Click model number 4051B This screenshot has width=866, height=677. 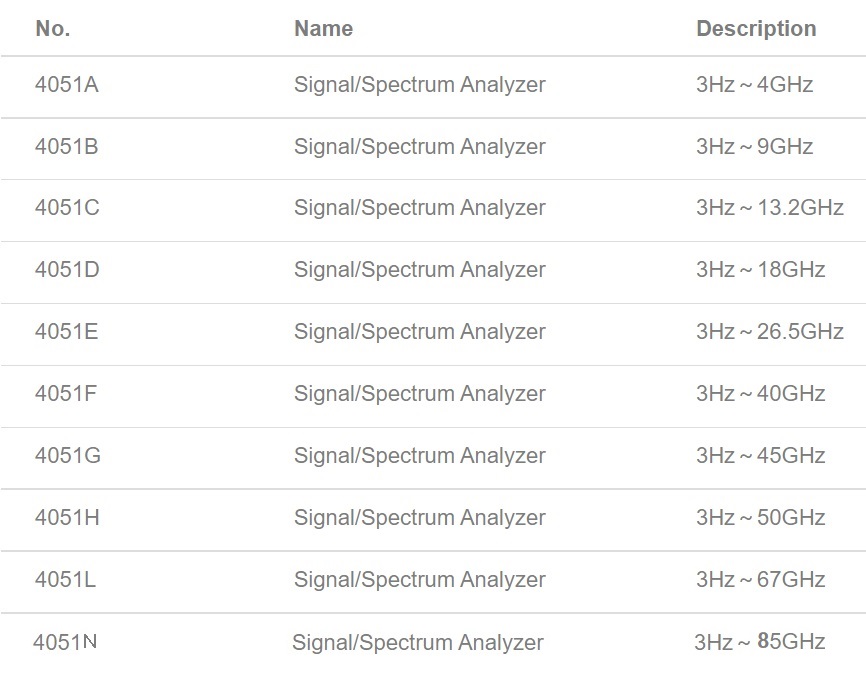67,146
